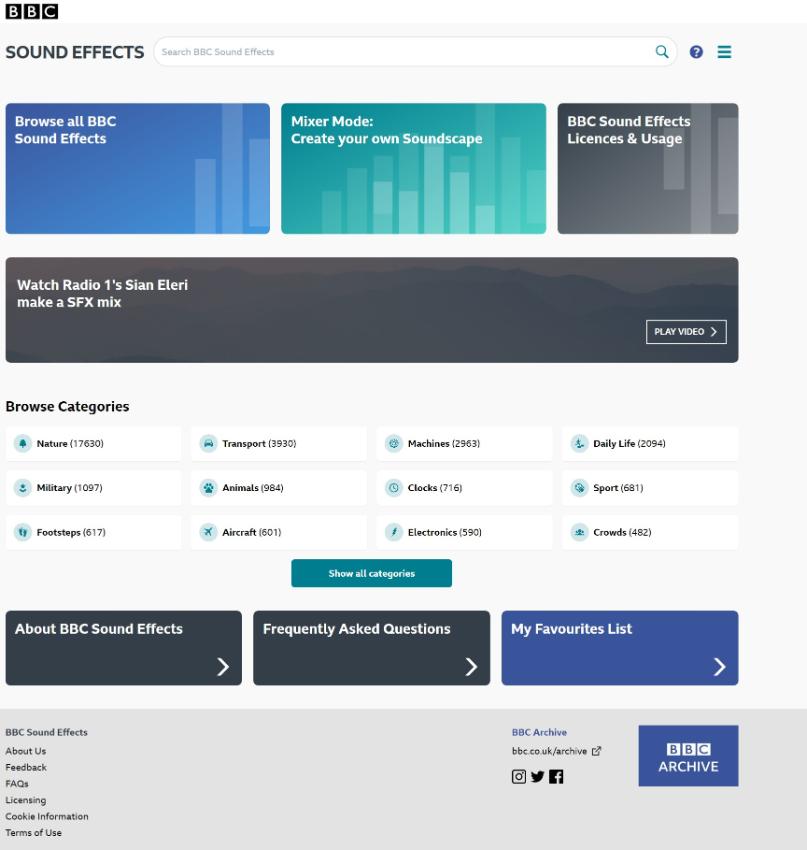807x850 pixels.
Task: Open Browse all BBC Sound Effects card
Action: point(138,169)
